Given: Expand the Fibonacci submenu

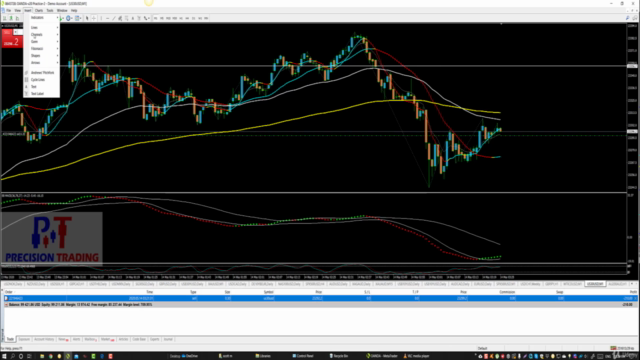Looking at the screenshot, I should click(x=42, y=49).
